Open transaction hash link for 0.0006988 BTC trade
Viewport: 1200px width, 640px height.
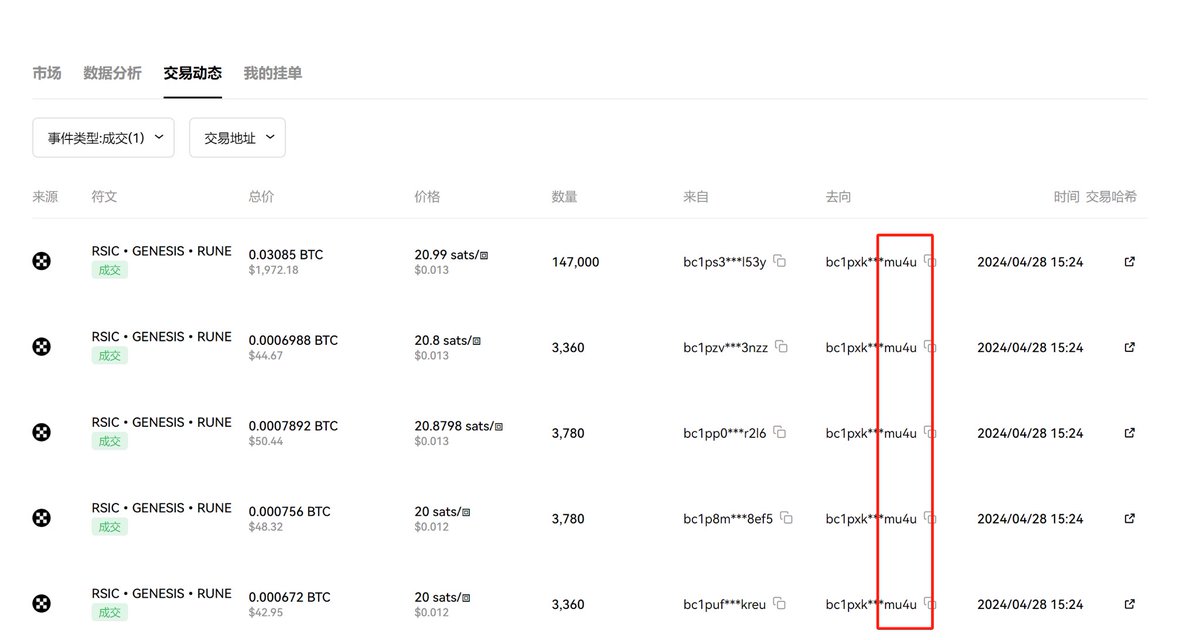[x=1130, y=347]
